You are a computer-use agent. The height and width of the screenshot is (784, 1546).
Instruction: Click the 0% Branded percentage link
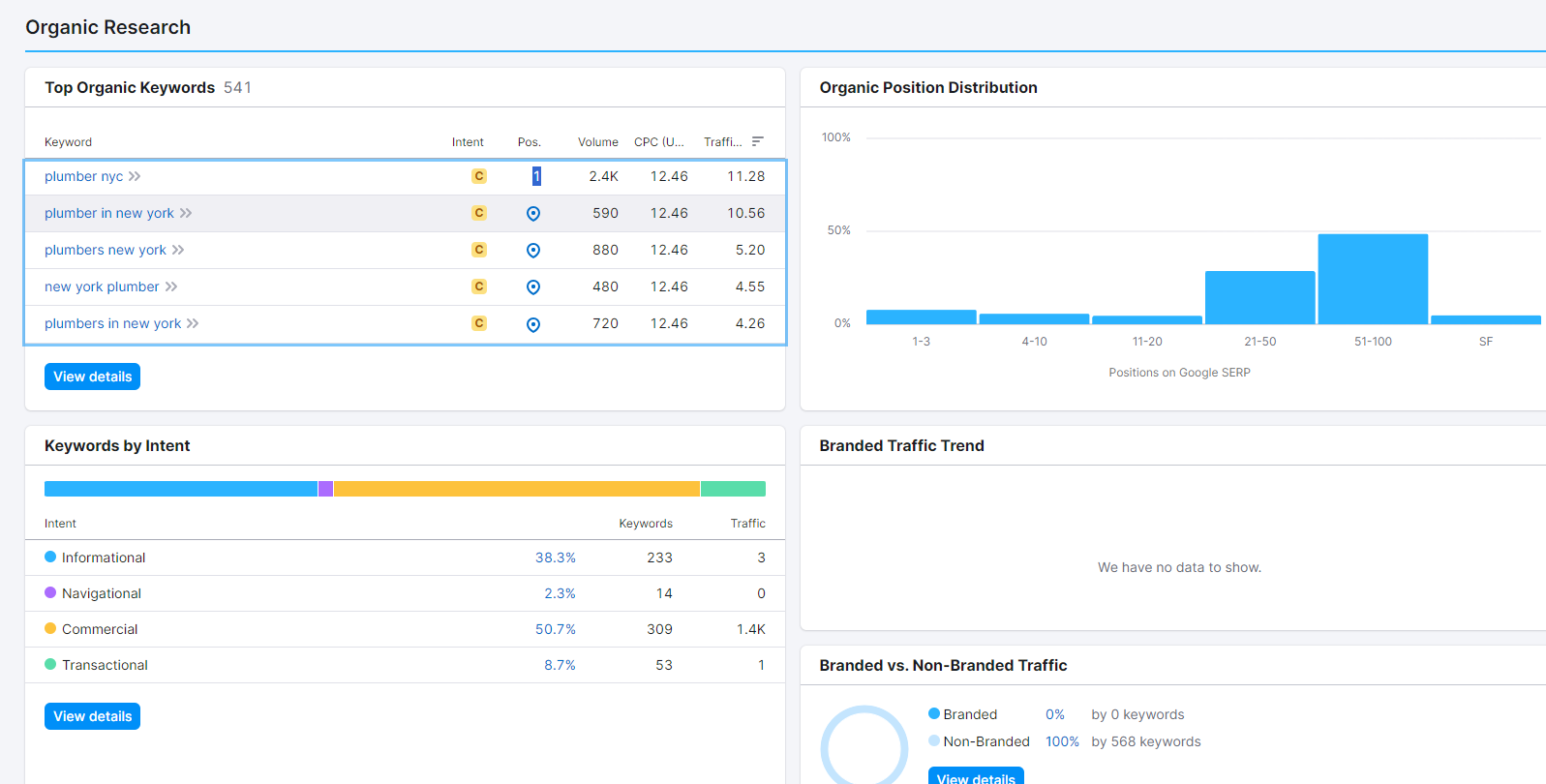point(1055,714)
